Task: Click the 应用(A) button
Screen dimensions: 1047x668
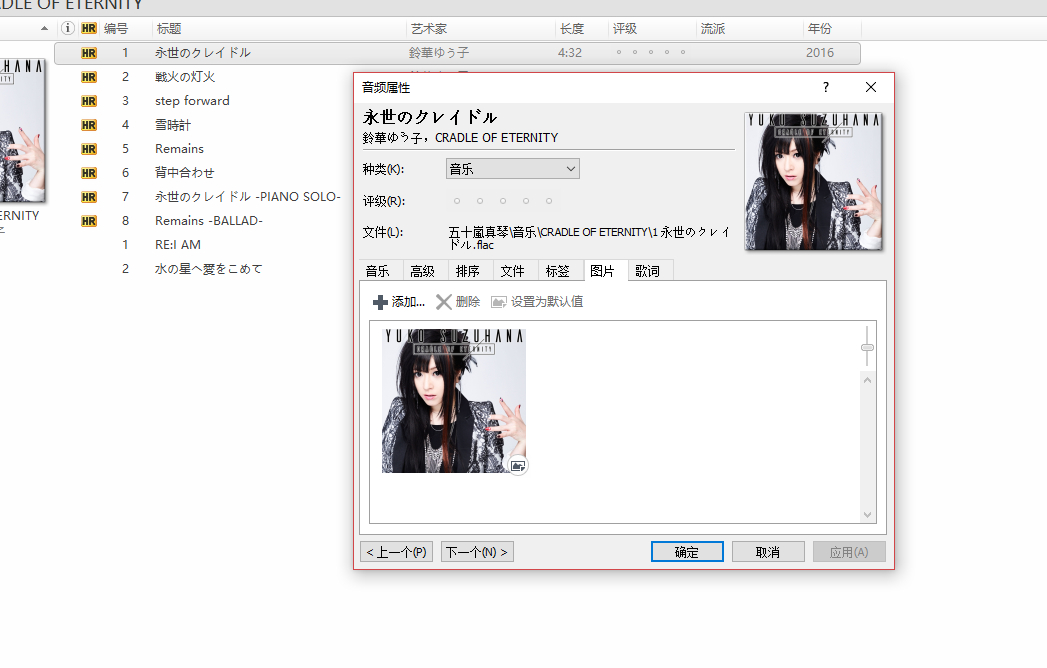Action: (849, 552)
